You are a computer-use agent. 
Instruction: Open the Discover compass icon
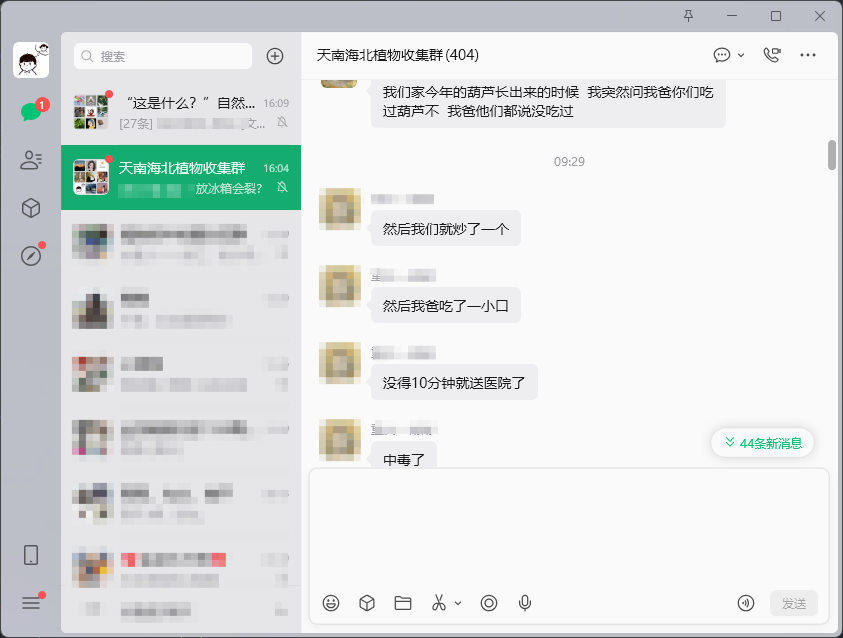click(x=31, y=255)
